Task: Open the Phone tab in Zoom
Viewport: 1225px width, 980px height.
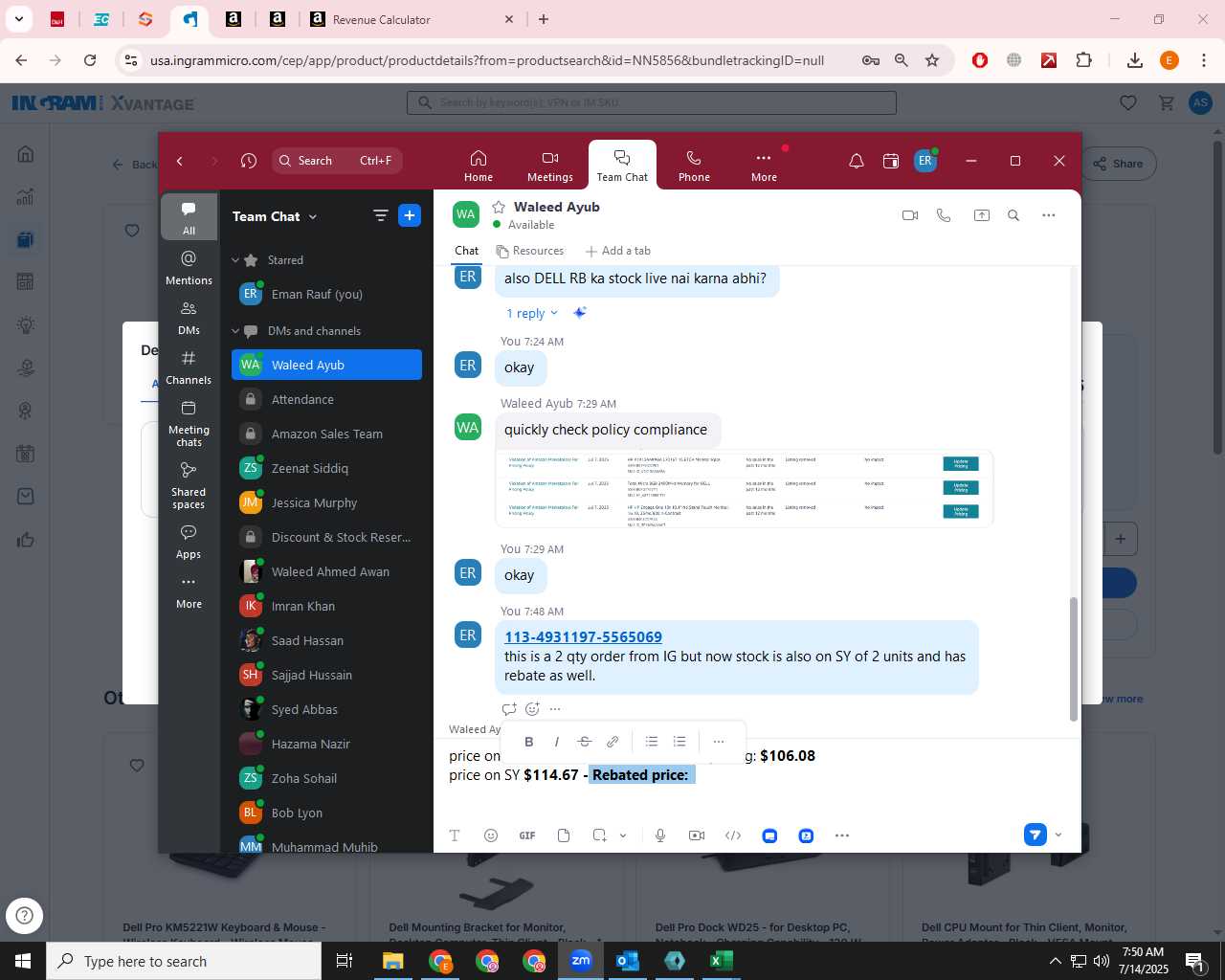Action: point(694,166)
